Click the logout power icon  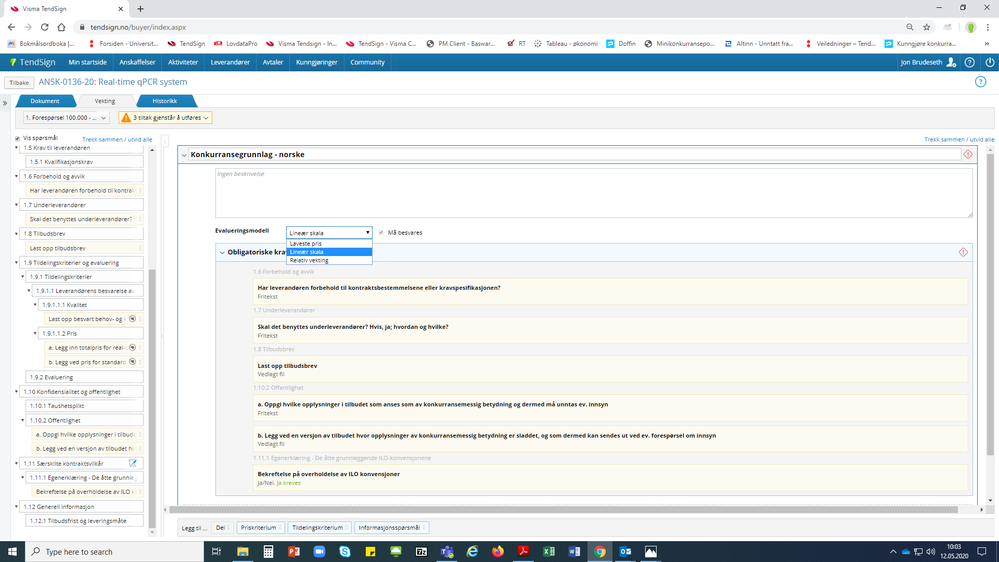point(989,62)
